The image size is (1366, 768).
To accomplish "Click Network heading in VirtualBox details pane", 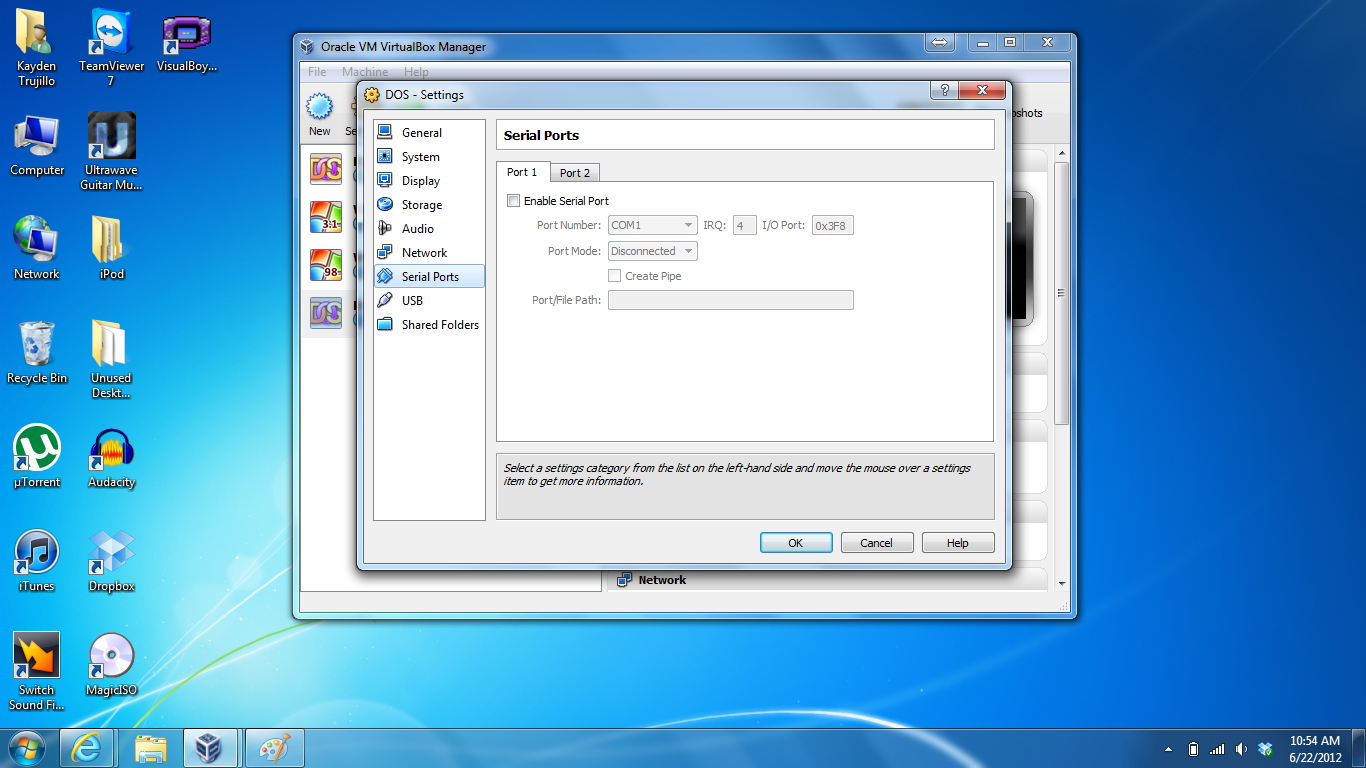I will click(x=662, y=580).
